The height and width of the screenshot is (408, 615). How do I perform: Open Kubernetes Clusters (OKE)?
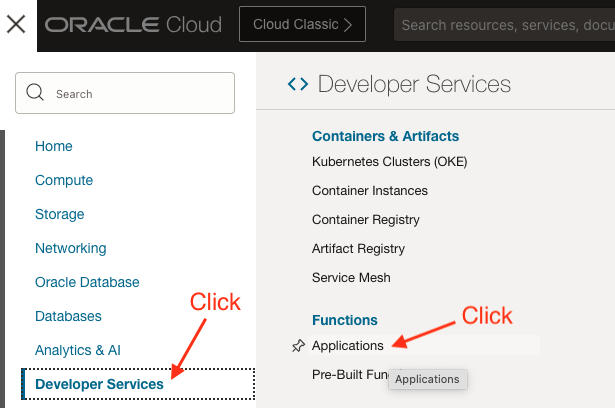(x=389, y=162)
